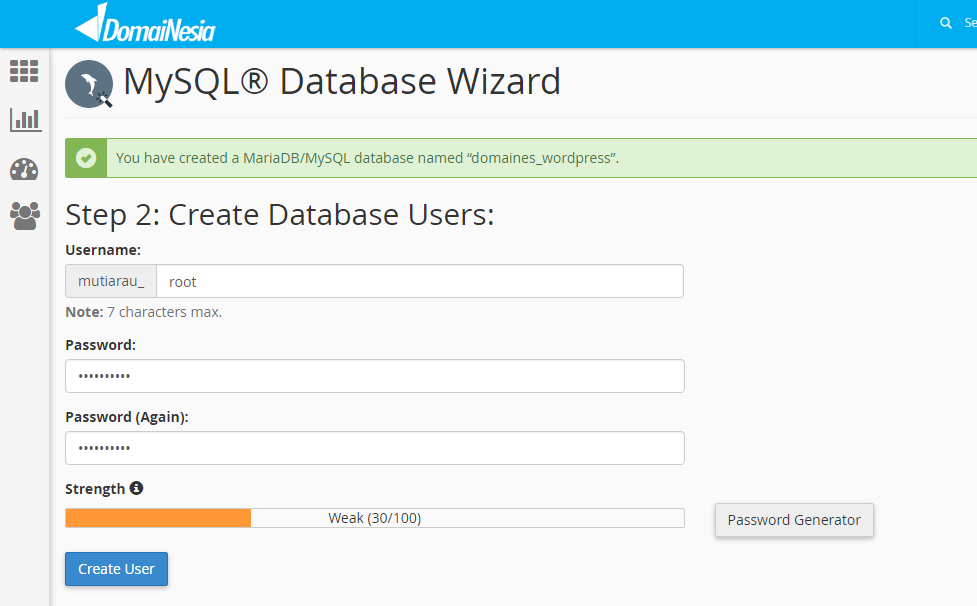Open the statistics bar chart sidebar icon

pyautogui.click(x=26, y=120)
